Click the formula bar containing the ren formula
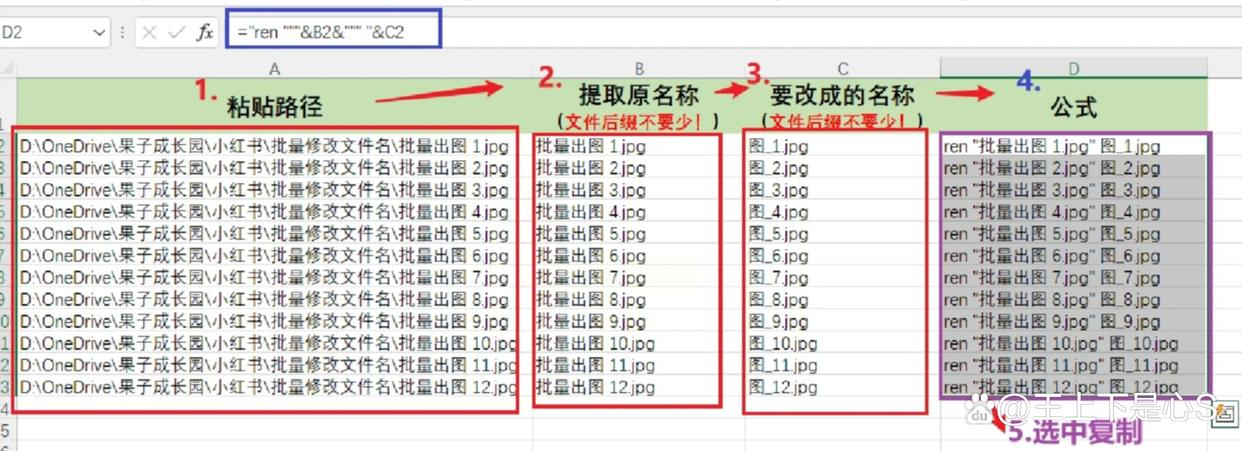 [334, 33]
